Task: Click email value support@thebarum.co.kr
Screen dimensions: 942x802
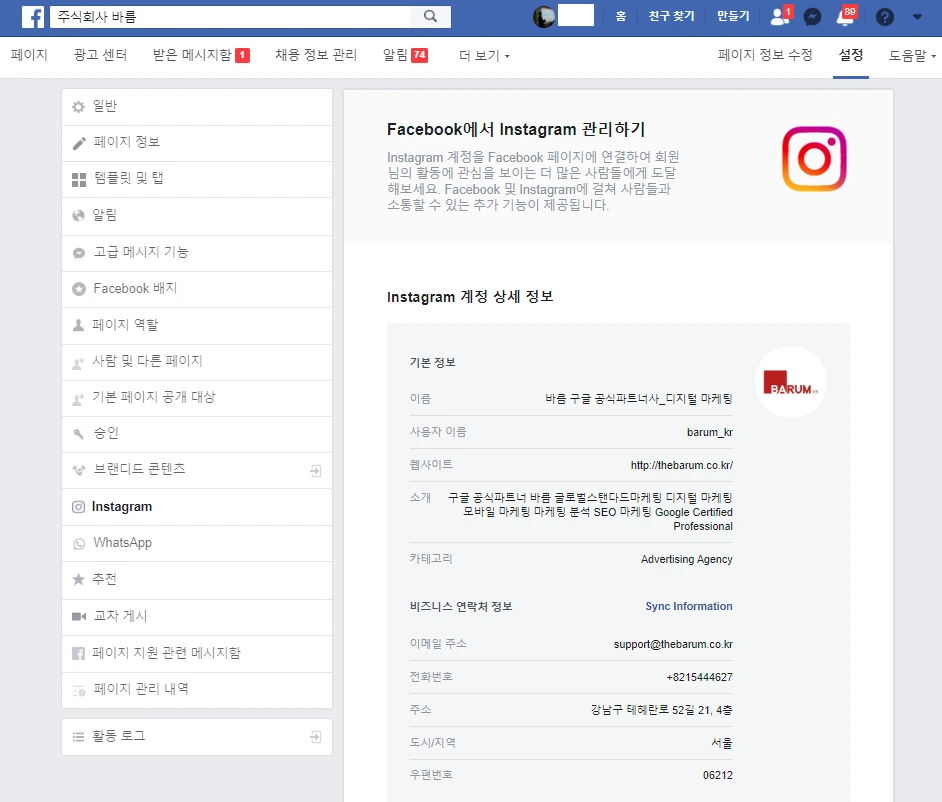Action: pos(673,644)
